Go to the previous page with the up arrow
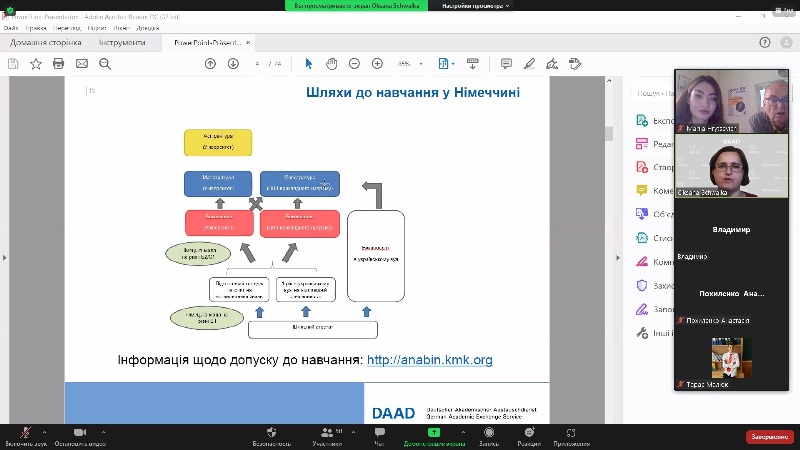Viewport: 800px width, 450px height. click(x=210, y=63)
